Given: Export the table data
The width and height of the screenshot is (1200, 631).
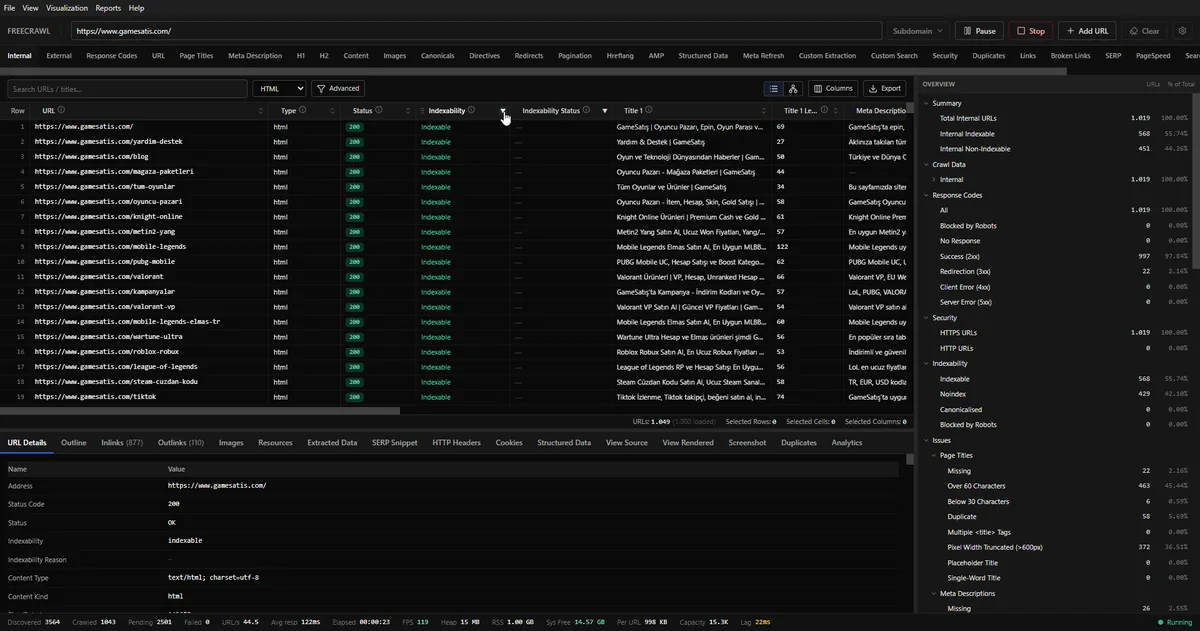Looking at the screenshot, I should 884,88.
